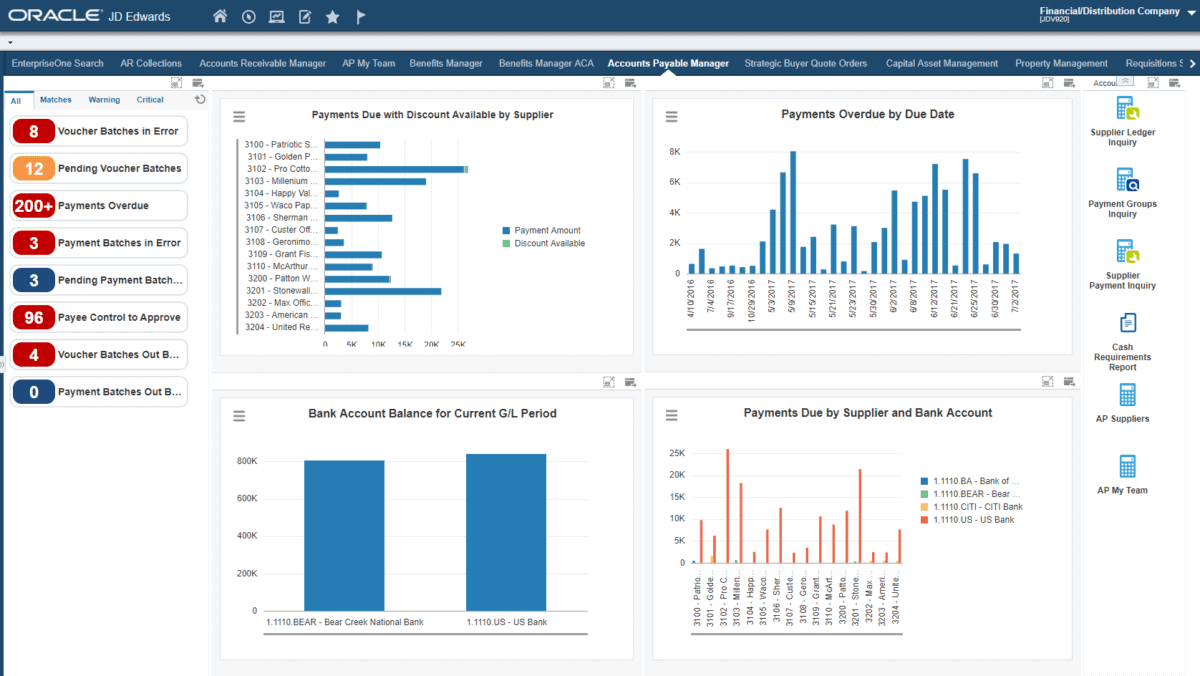Open Cash Requirements Report icon
Image resolution: width=1200 pixels, height=676 pixels.
[x=1127, y=323]
